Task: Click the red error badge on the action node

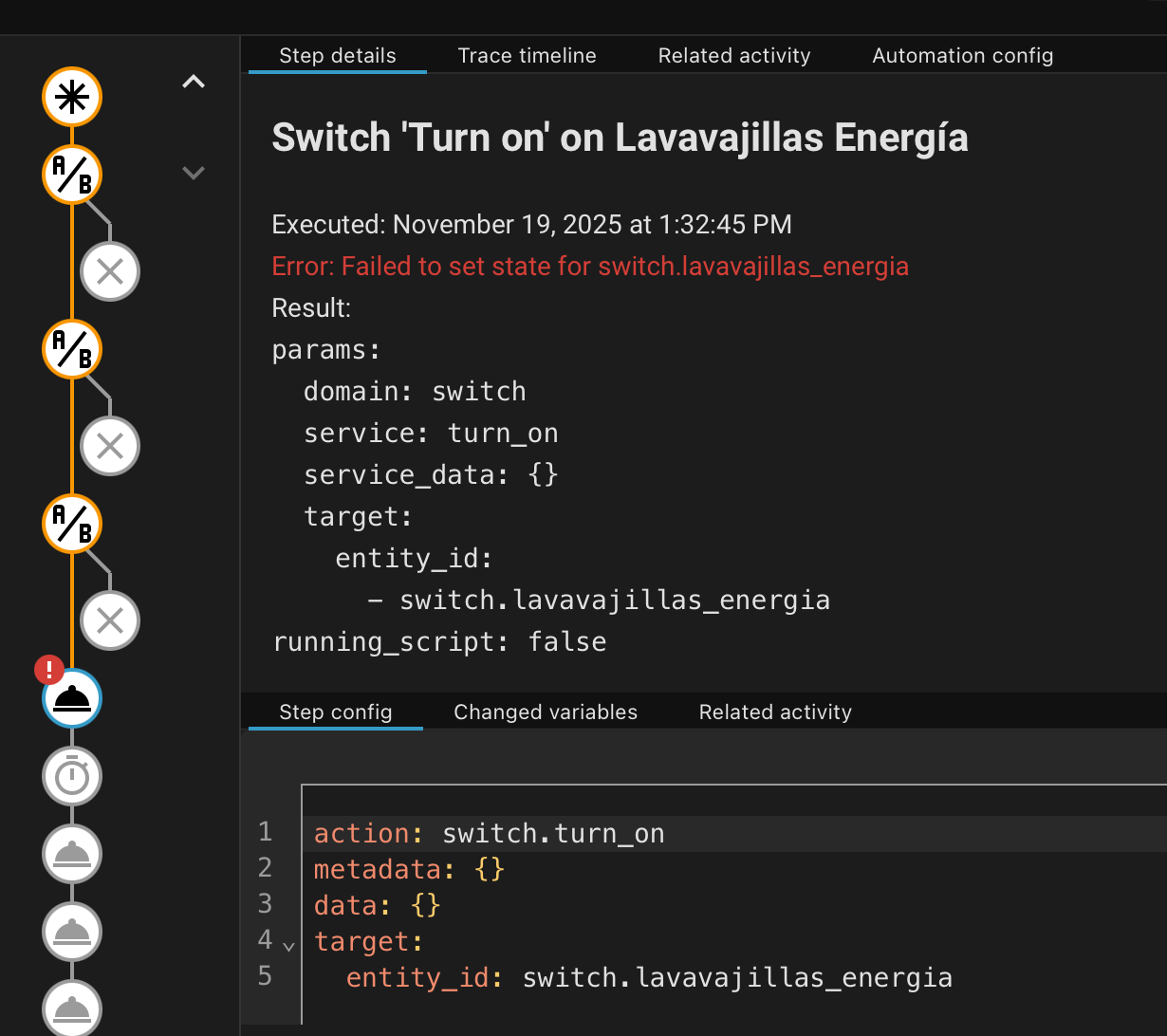Action: tap(48, 671)
